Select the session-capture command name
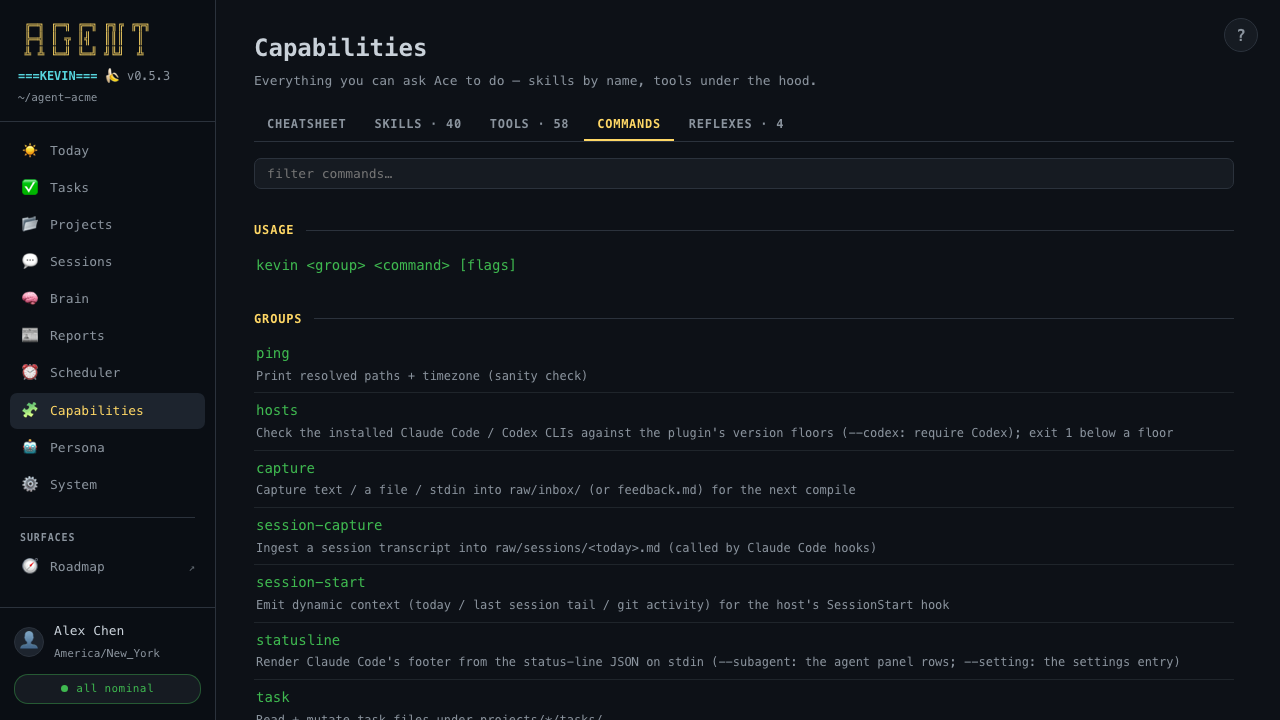Screen dimensions: 1280x720 click(319, 525)
